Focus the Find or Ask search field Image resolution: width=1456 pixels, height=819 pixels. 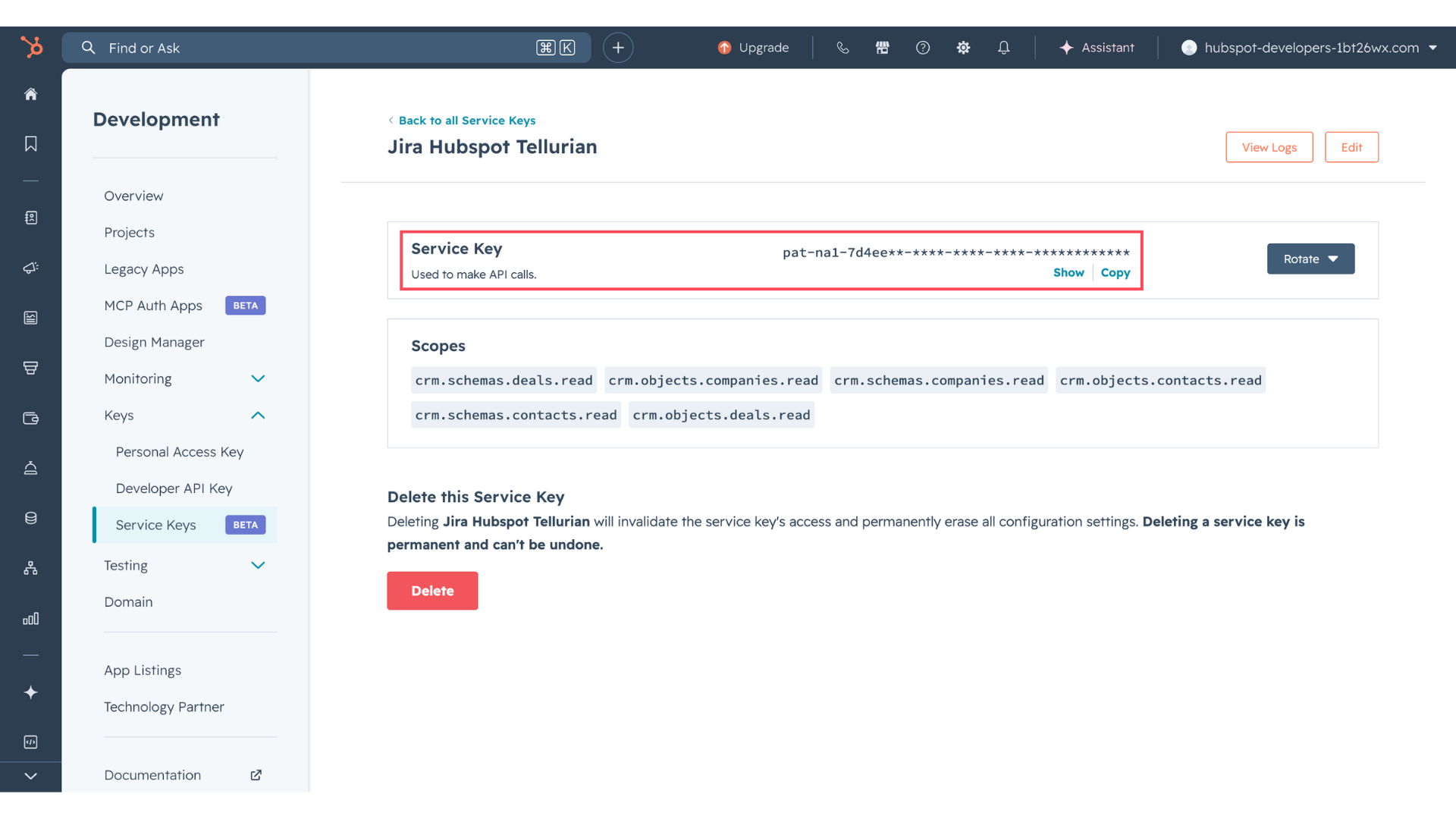pos(326,48)
